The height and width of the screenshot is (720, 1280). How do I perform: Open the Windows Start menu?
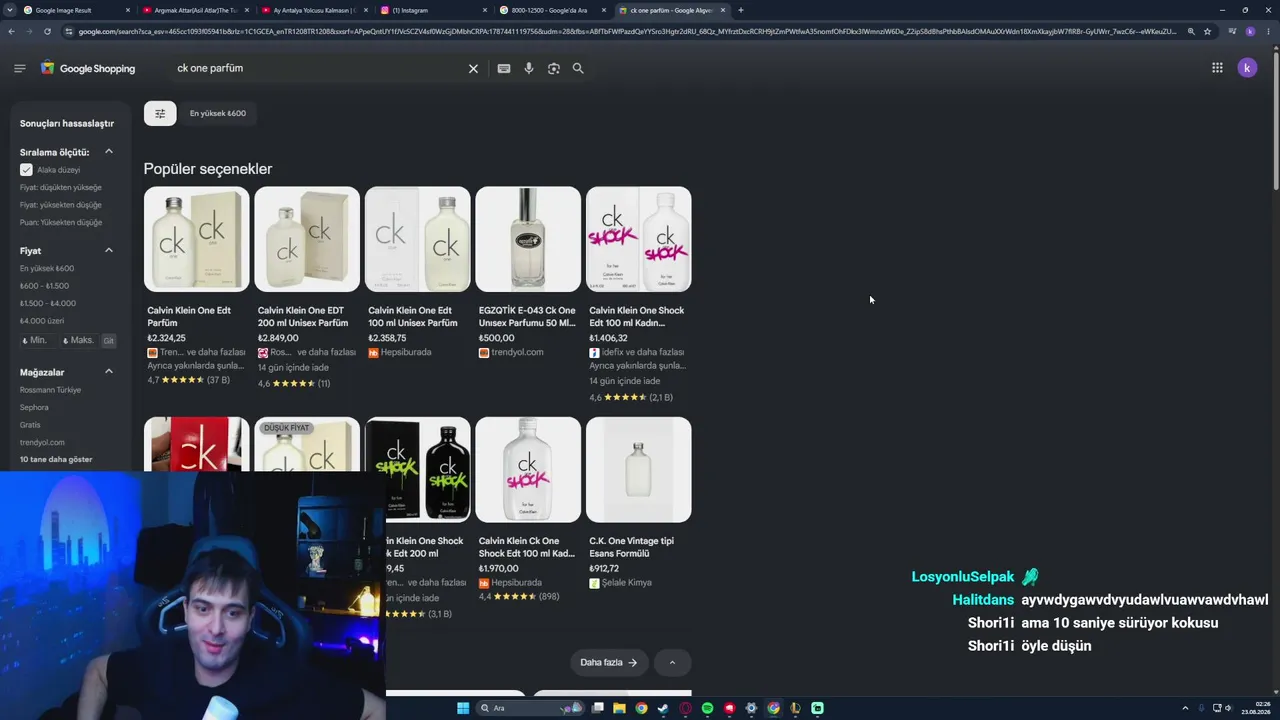point(463,708)
